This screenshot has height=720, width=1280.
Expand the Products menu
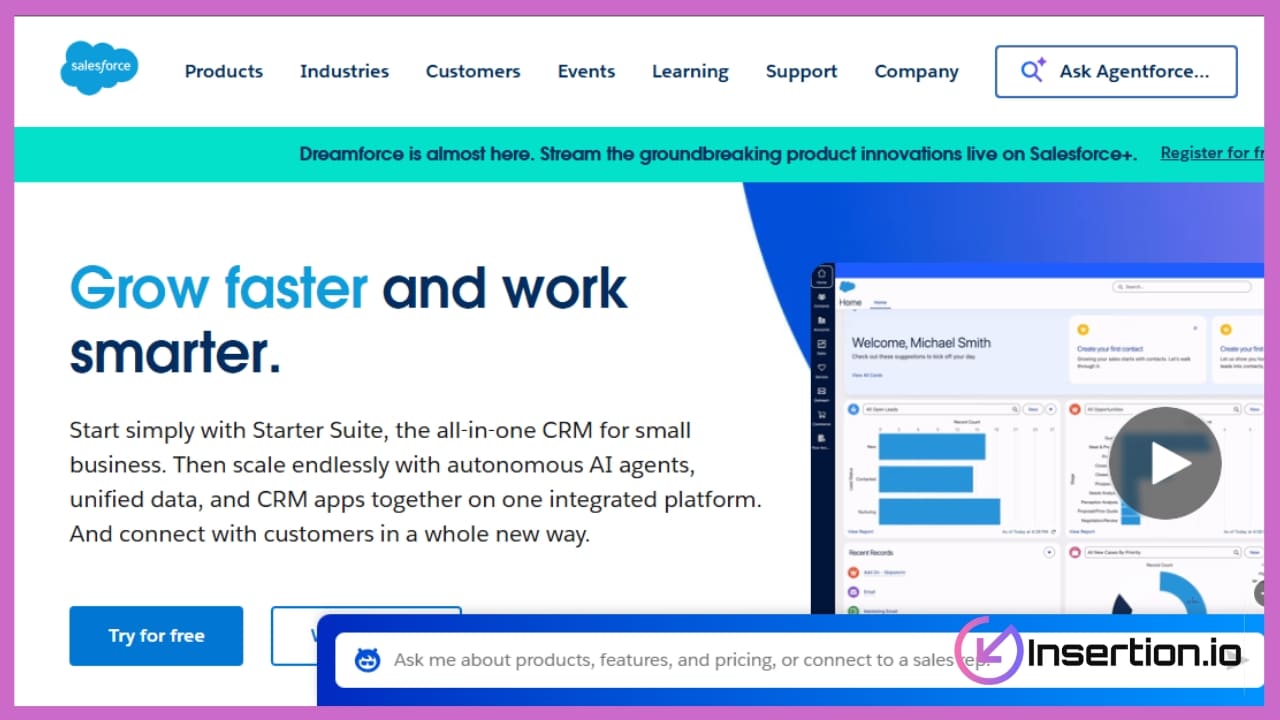pos(224,71)
